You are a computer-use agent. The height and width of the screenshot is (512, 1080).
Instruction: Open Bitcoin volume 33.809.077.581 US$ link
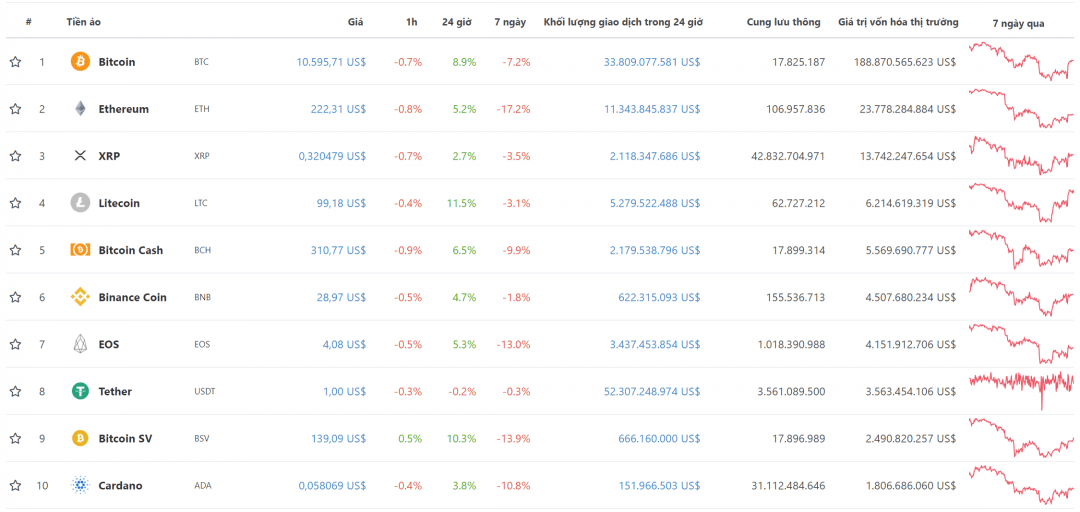(652, 62)
